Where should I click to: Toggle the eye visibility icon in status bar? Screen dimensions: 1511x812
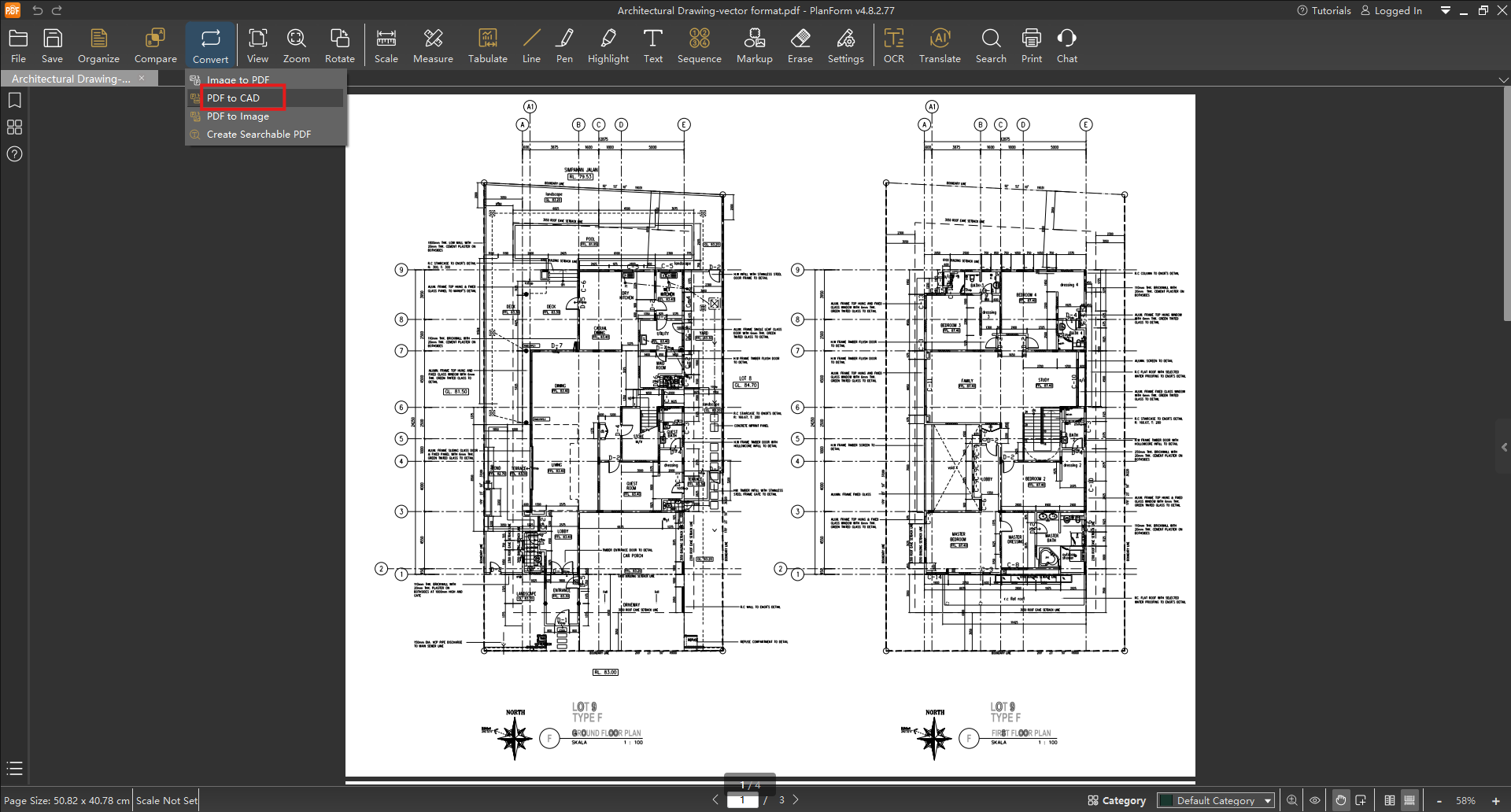coord(1314,800)
